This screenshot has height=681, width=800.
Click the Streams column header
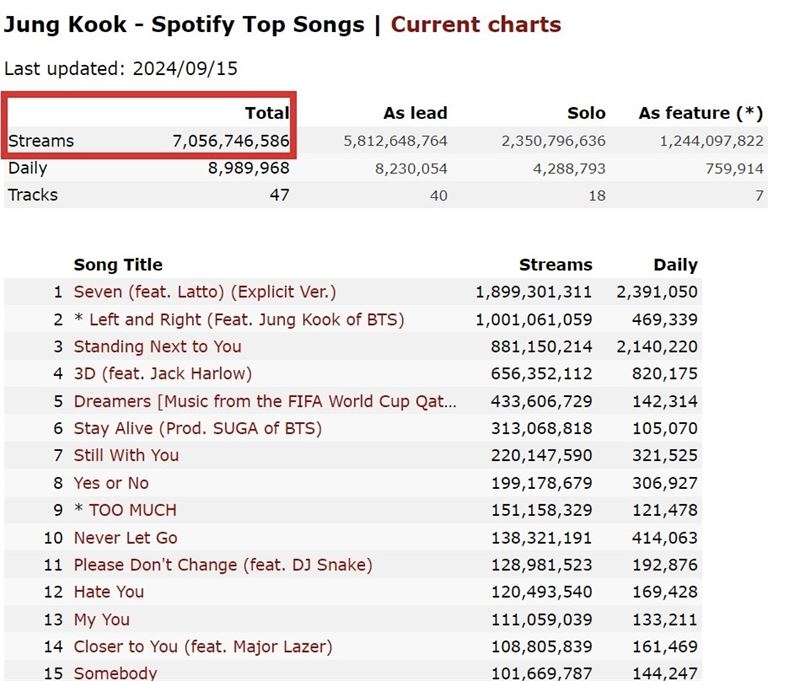tap(556, 265)
